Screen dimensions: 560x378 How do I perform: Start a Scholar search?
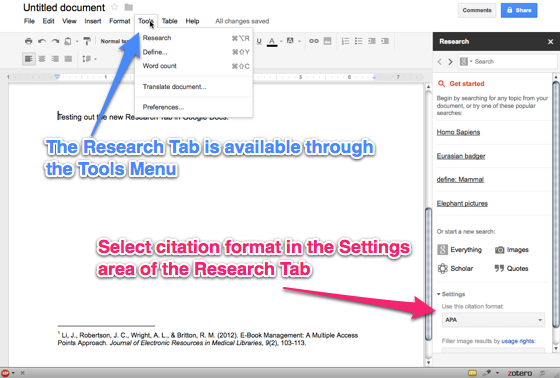click(455, 268)
